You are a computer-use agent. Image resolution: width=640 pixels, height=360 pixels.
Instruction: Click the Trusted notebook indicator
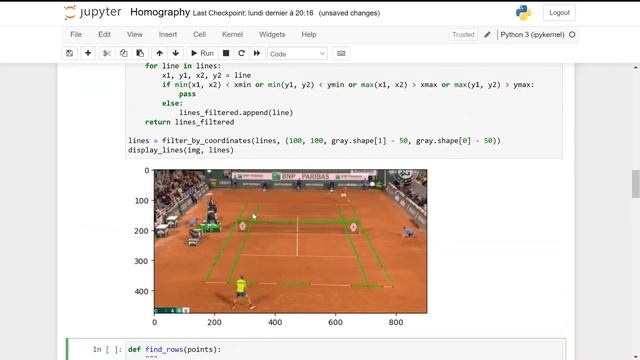tap(463, 35)
